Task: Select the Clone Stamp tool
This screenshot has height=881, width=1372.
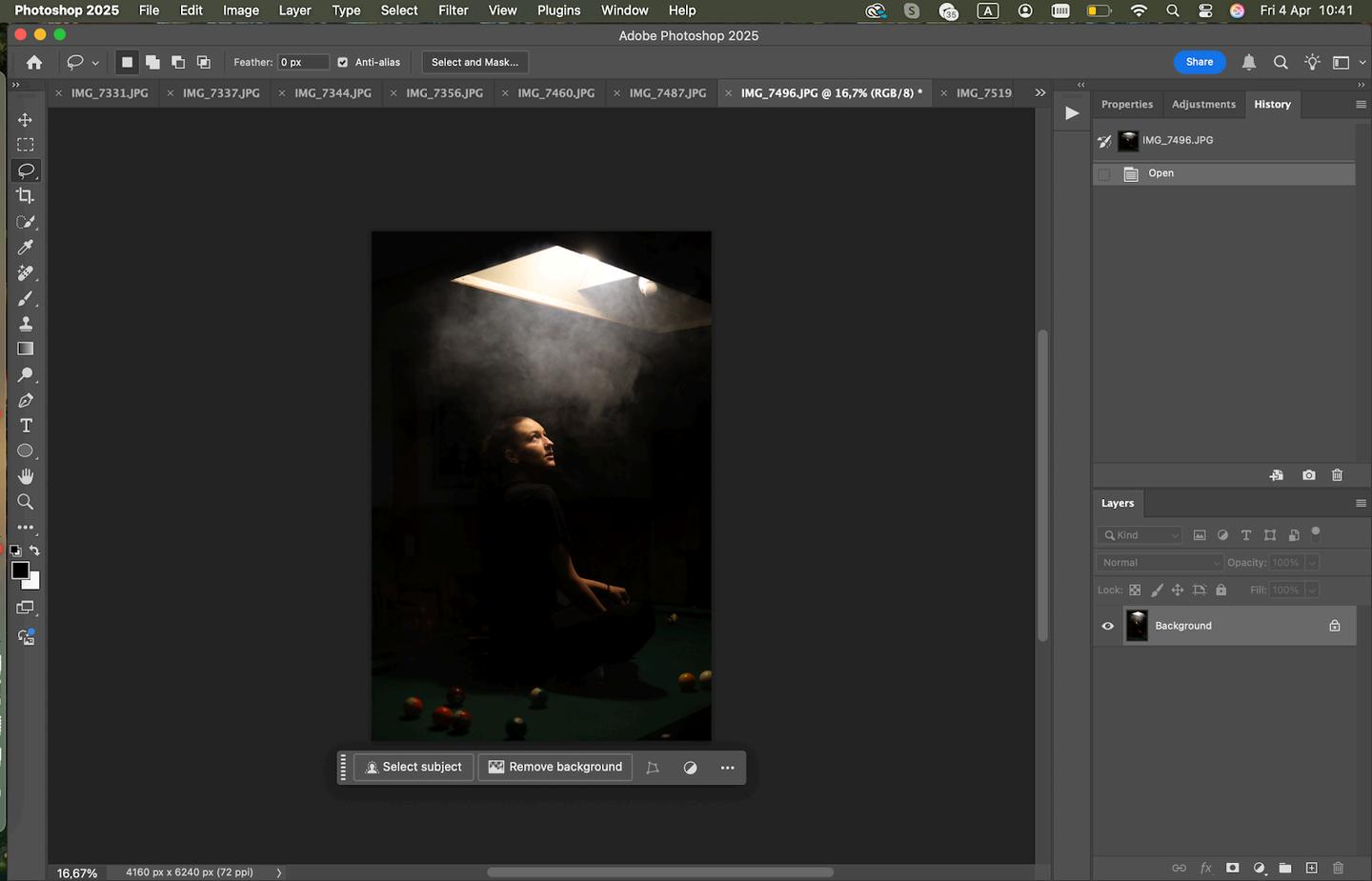Action: [26, 324]
